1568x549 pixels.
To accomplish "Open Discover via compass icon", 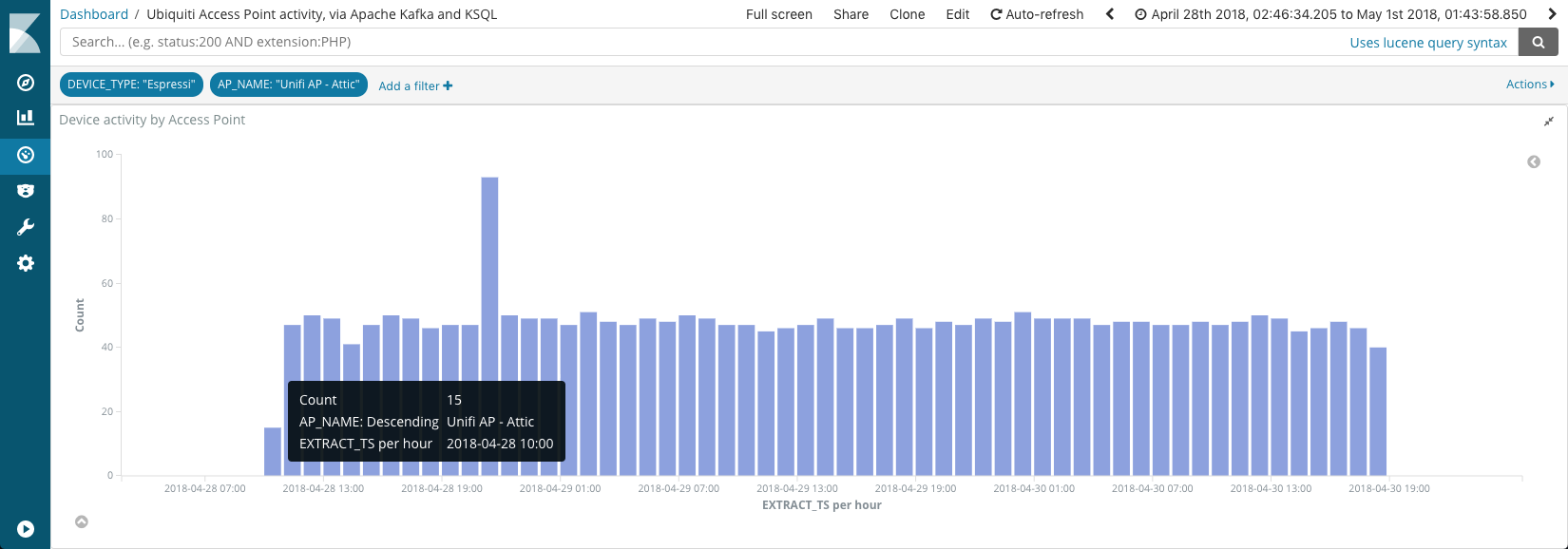I will [x=26, y=83].
